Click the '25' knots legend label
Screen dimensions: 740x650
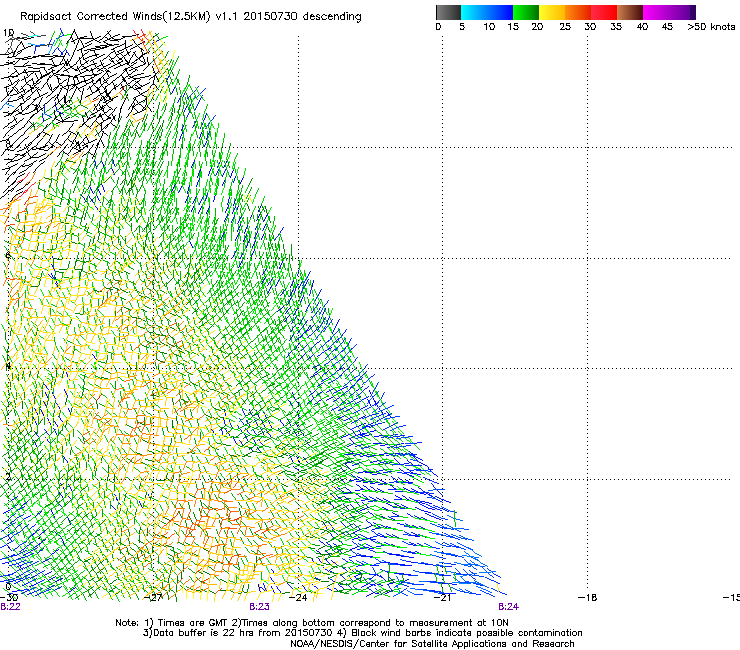(x=565, y=26)
